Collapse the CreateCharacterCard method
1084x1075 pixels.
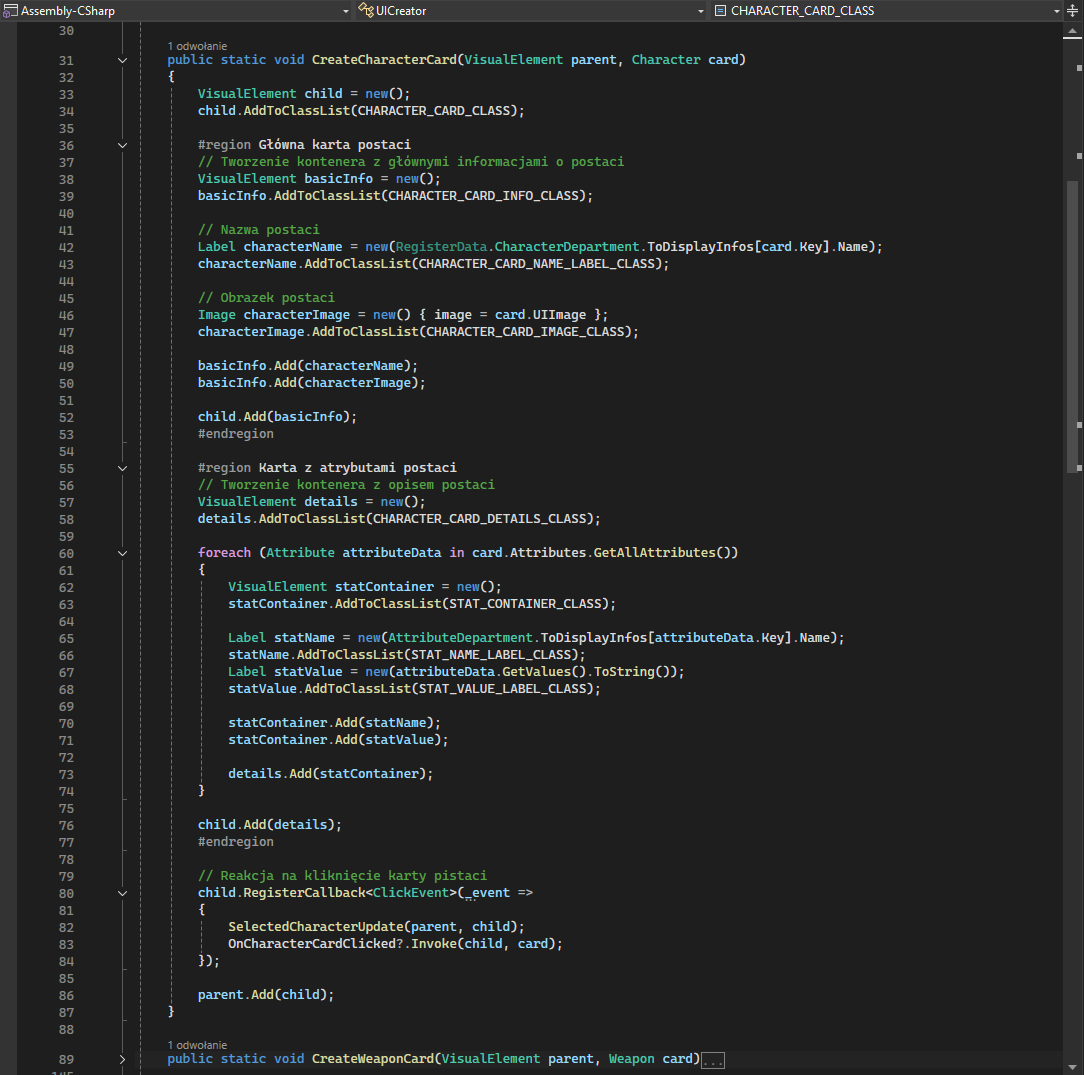click(x=123, y=60)
